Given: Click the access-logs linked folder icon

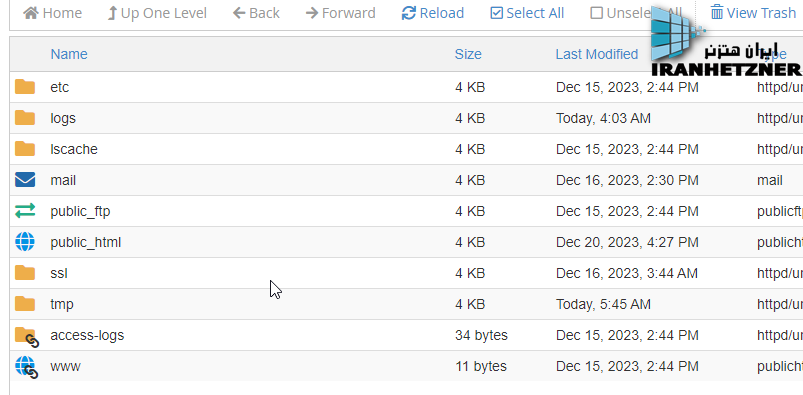Looking at the screenshot, I should [x=26, y=337].
